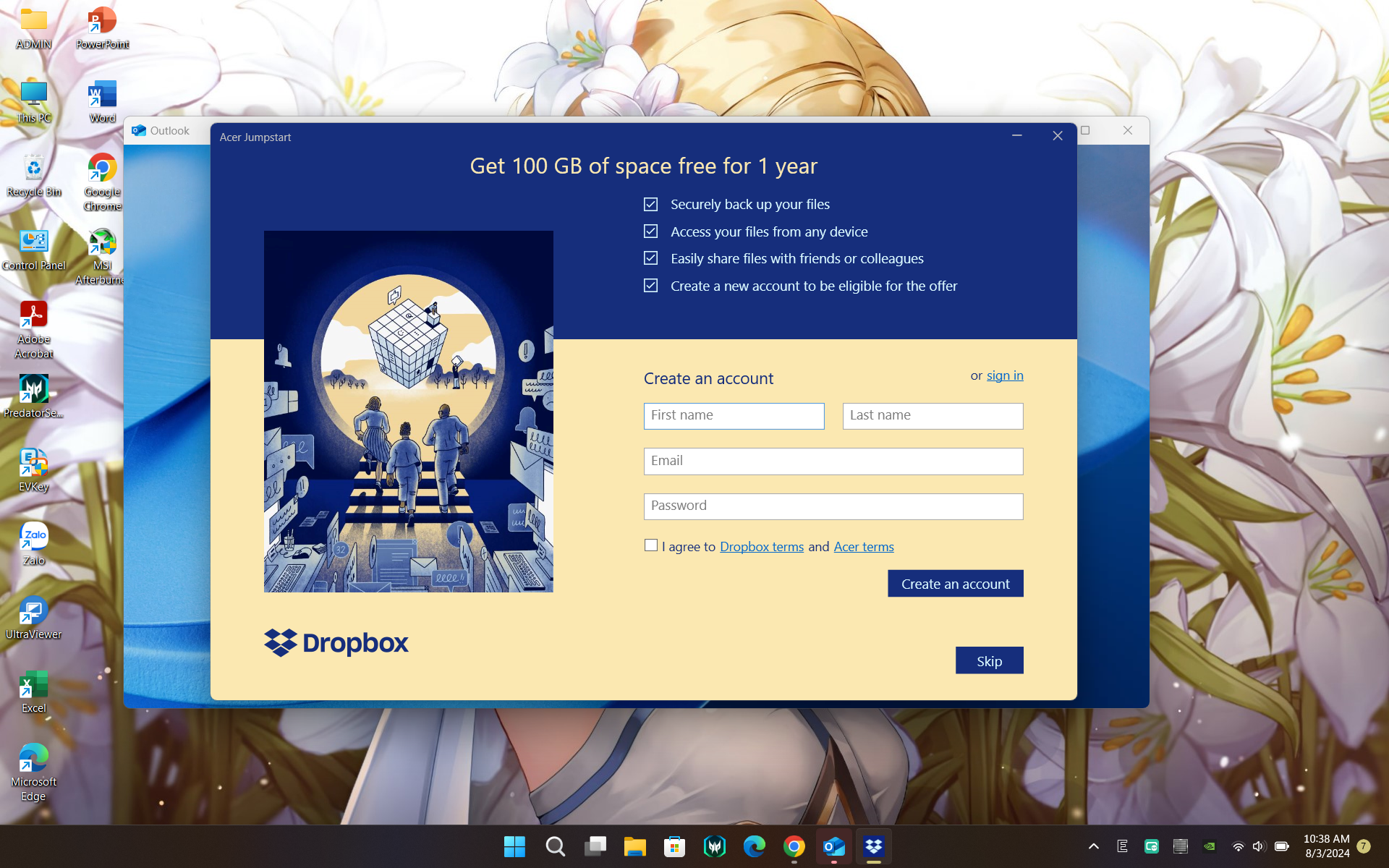Viewport: 1389px width, 868px height.
Task: Focus the First name field
Action: point(734,416)
